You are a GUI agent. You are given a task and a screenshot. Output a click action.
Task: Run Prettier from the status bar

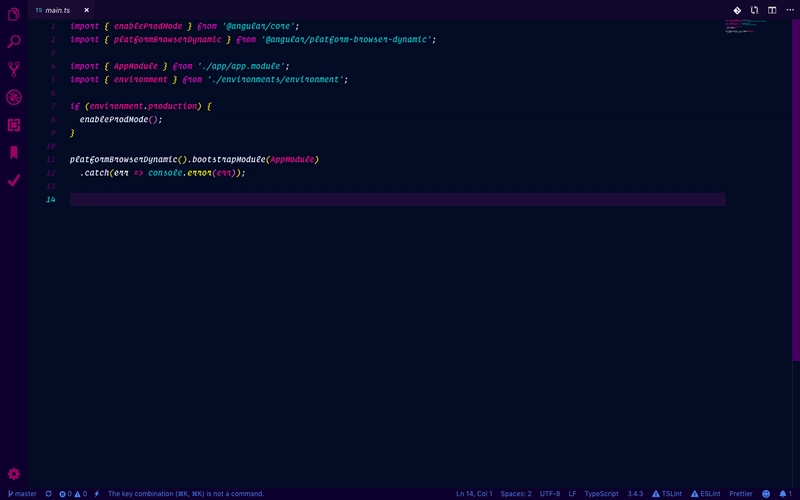pyautogui.click(x=741, y=493)
